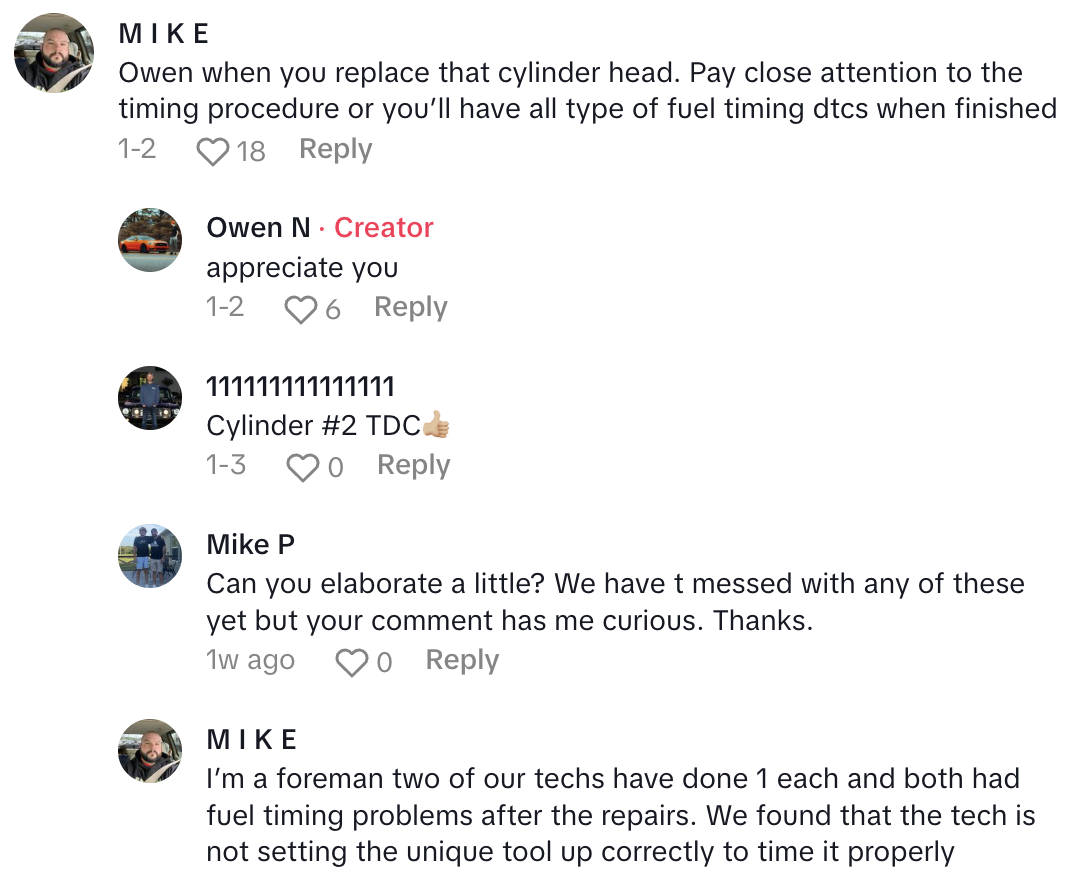Open the M I K E username on top comment
This screenshot has width=1074, height=876.
pos(164,34)
